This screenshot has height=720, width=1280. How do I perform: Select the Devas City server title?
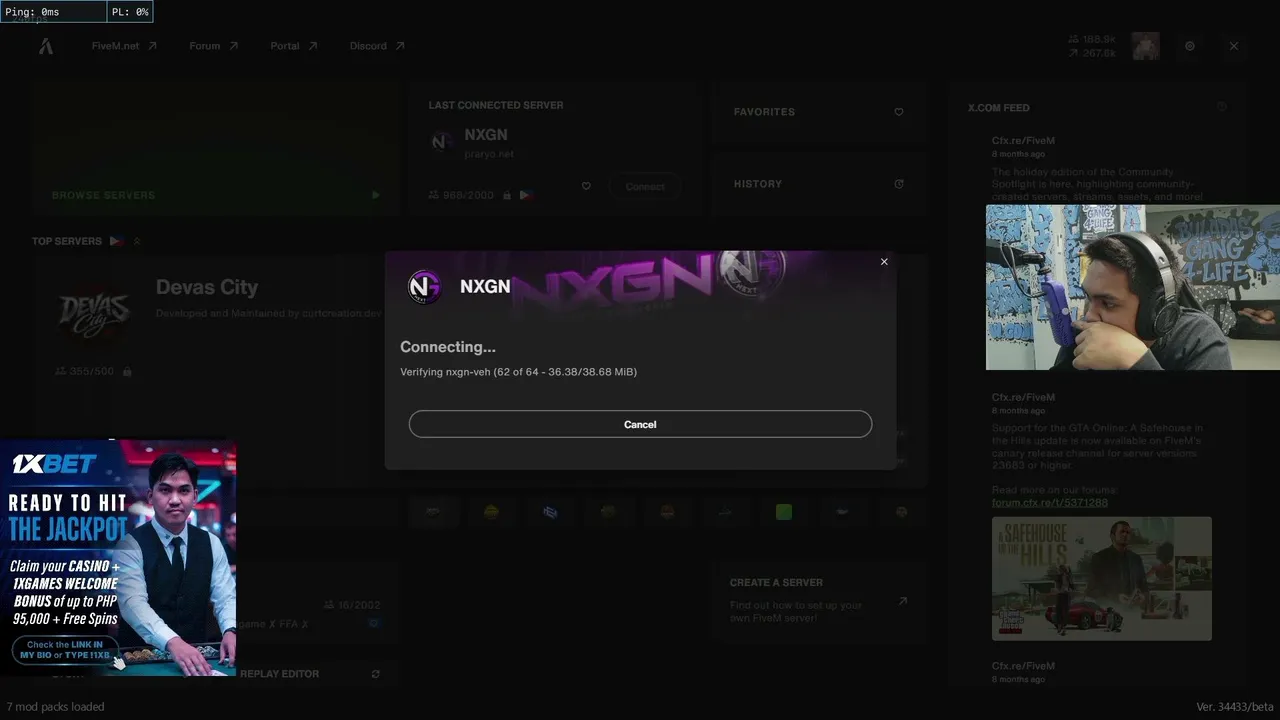(x=207, y=287)
